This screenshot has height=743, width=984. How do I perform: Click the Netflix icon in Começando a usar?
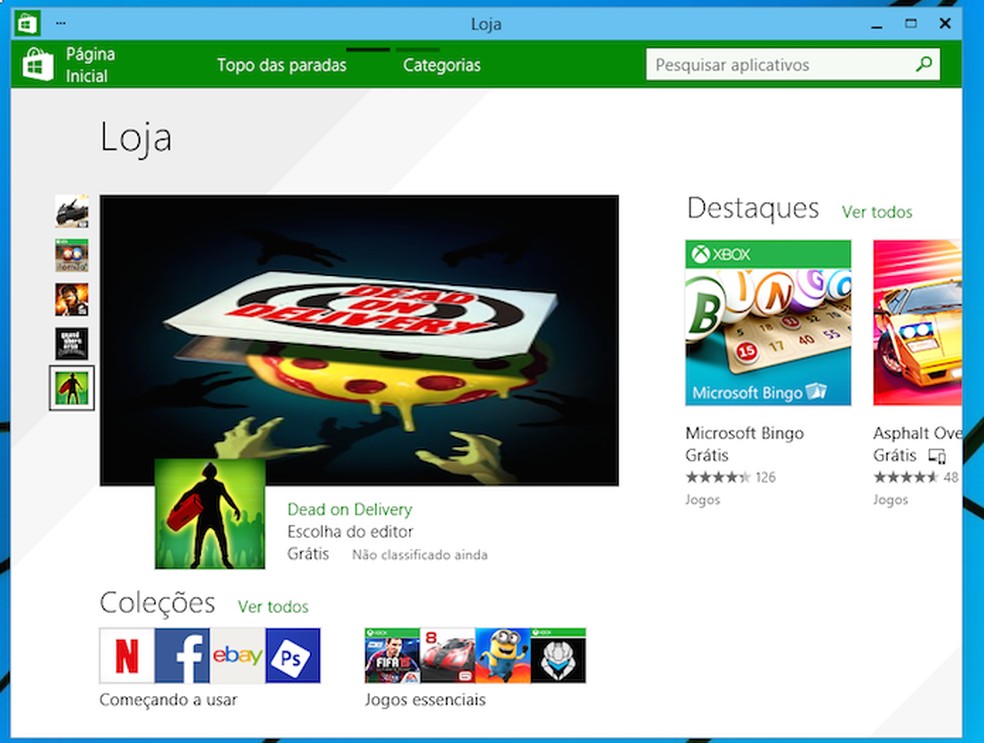pos(127,655)
